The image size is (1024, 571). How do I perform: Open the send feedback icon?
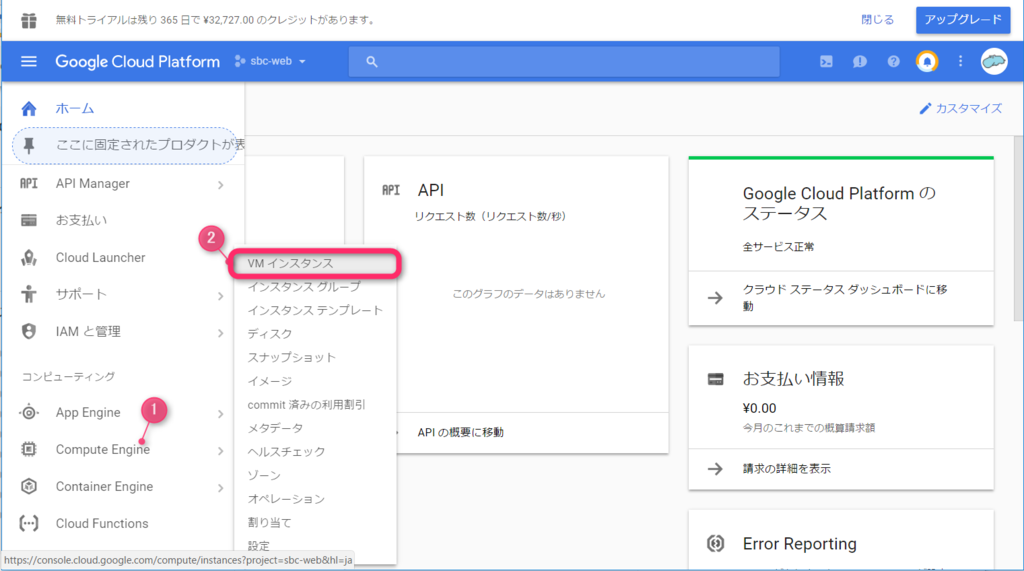859,61
